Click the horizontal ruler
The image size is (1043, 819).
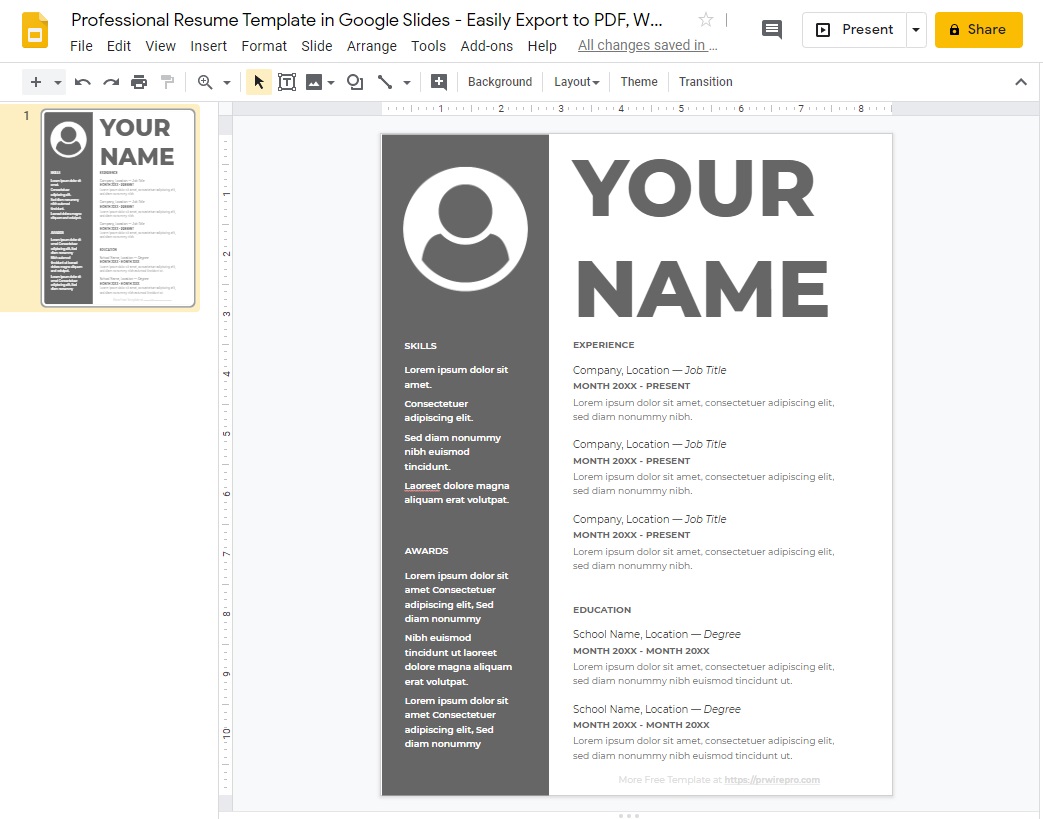pos(637,108)
